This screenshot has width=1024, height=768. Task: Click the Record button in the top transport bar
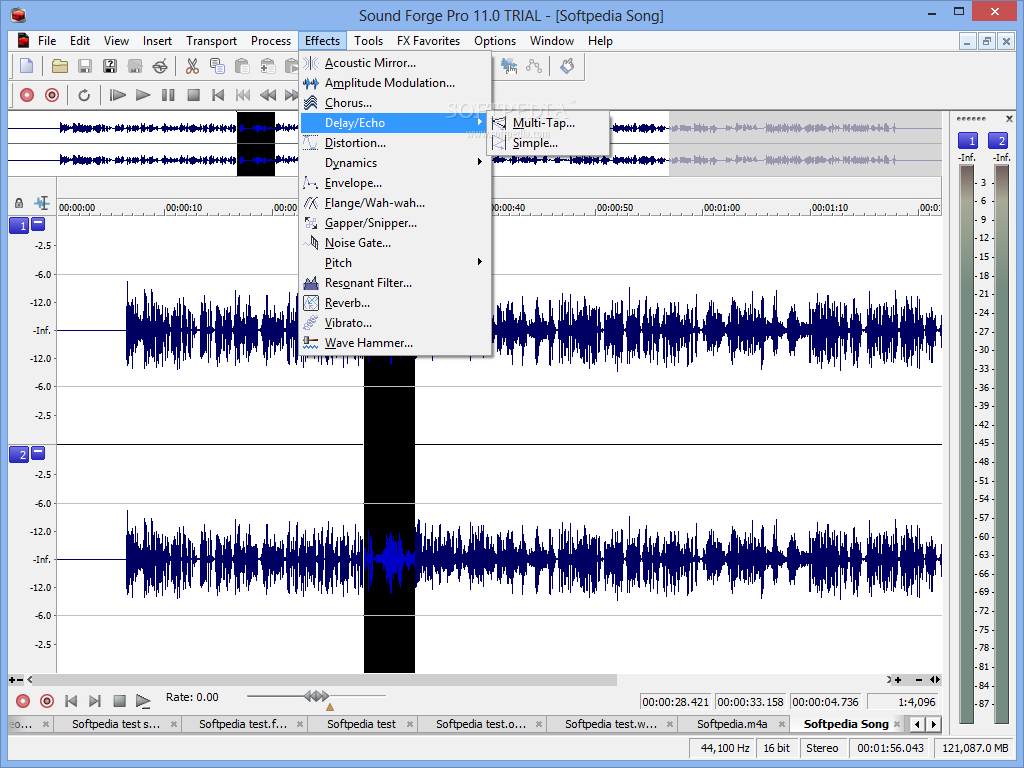click(27, 95)
